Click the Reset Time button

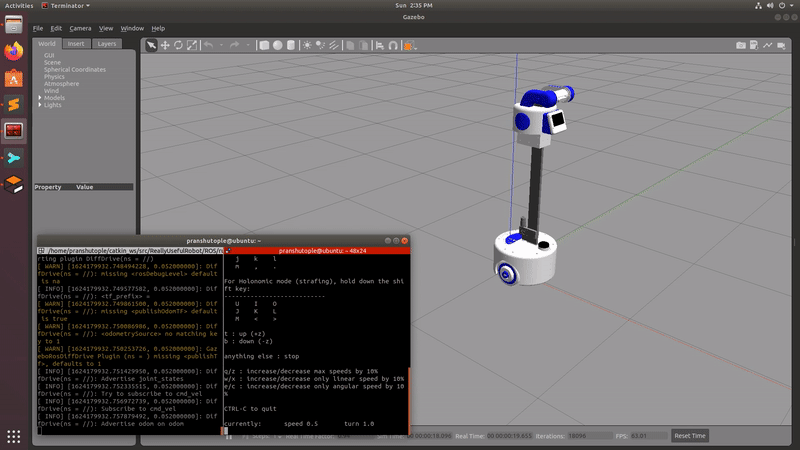click(x=690, y=436)
